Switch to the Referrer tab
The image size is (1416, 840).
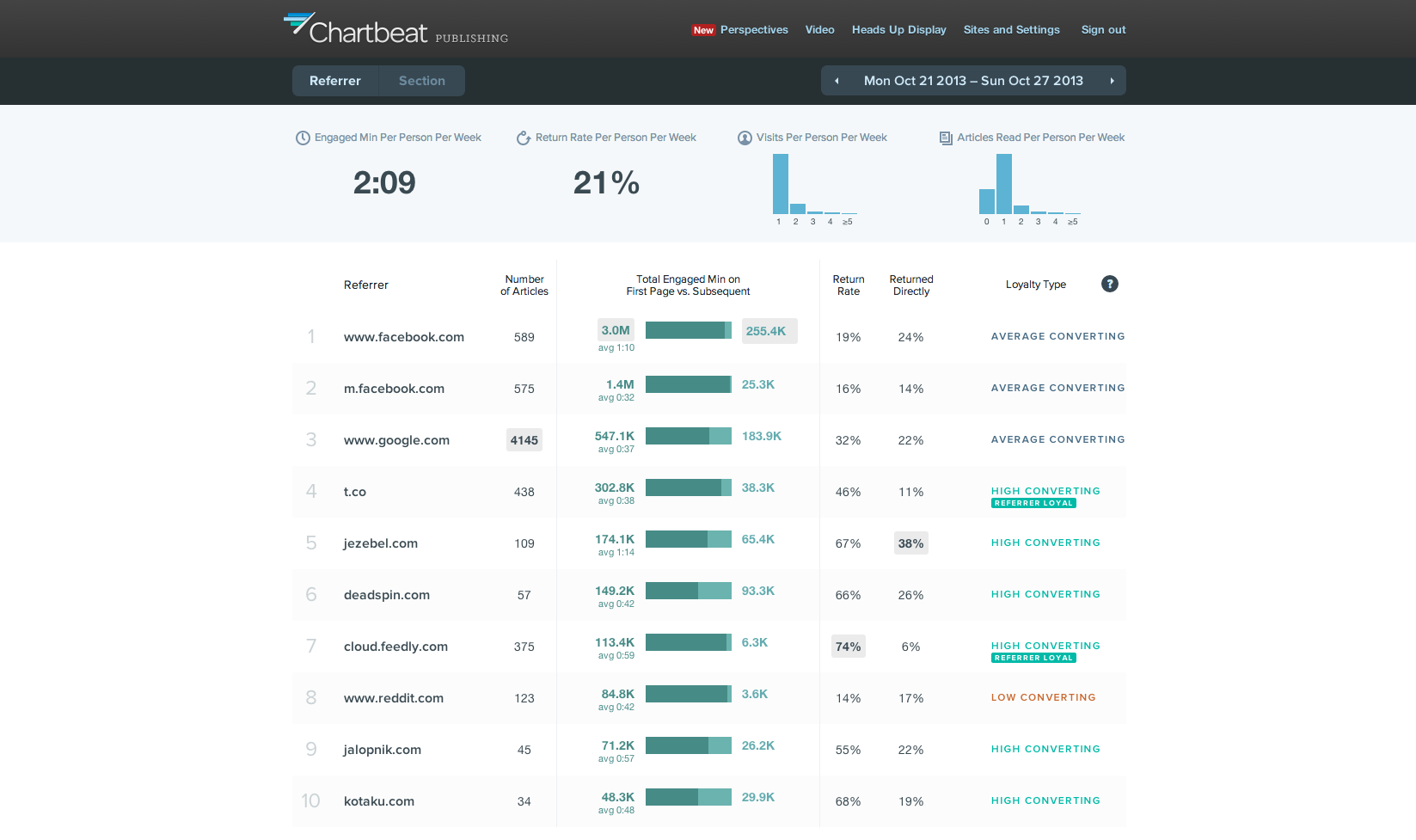point(335,80)
